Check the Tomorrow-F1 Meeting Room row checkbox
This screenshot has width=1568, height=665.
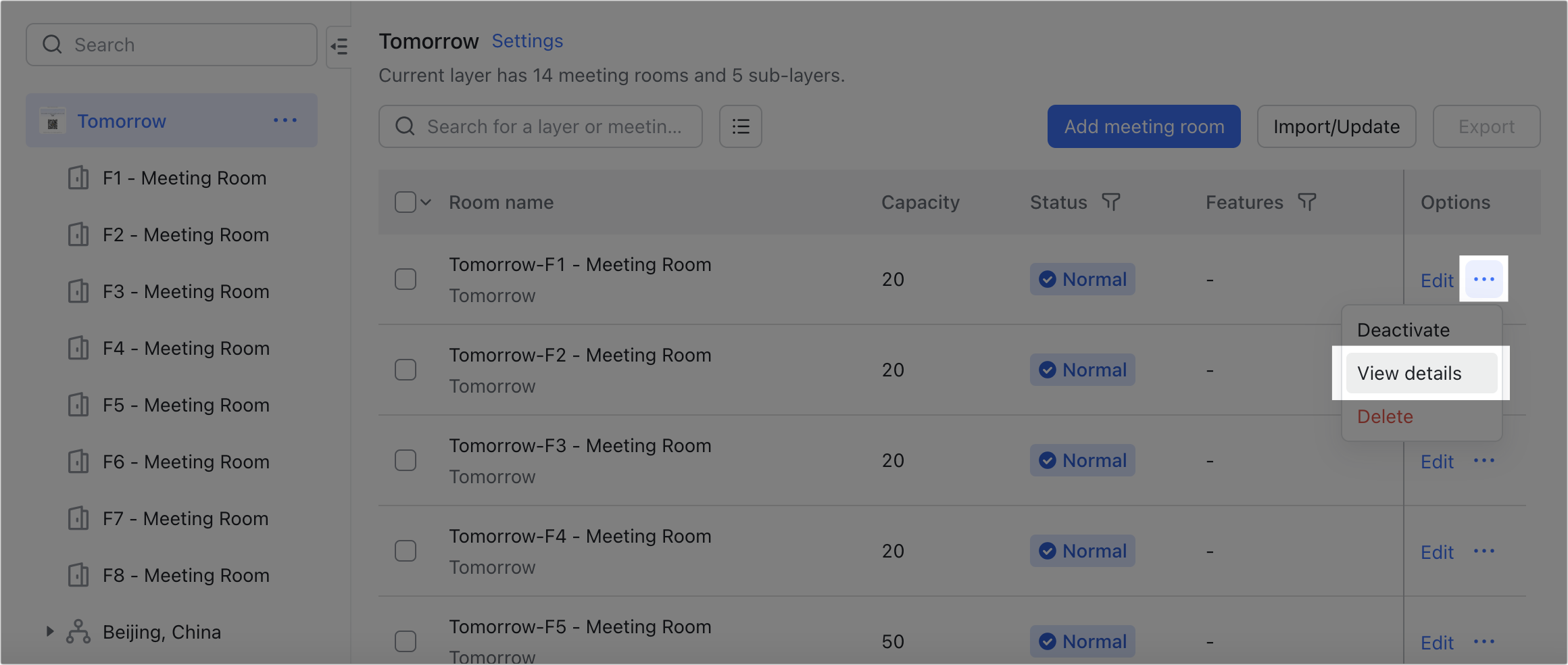(406, 278)
